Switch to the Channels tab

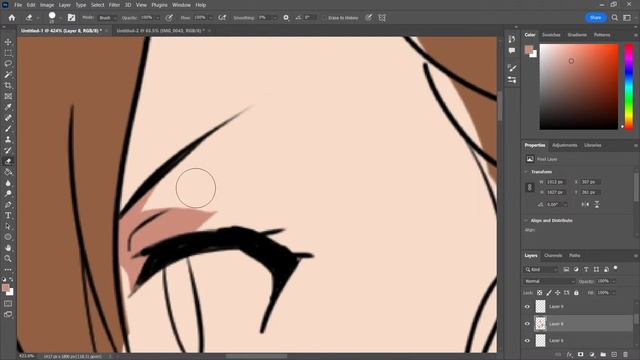coord(553,256)
